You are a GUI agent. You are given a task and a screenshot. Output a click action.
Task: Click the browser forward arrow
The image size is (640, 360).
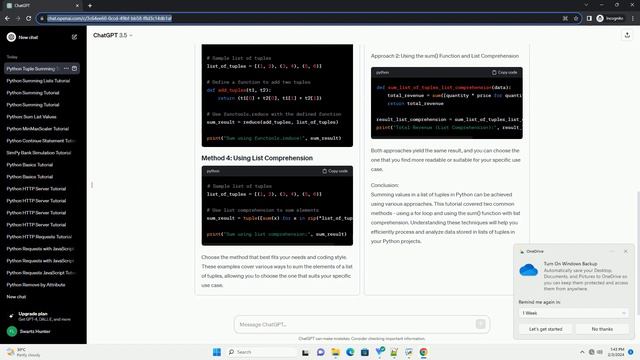[x=18, y=18]
